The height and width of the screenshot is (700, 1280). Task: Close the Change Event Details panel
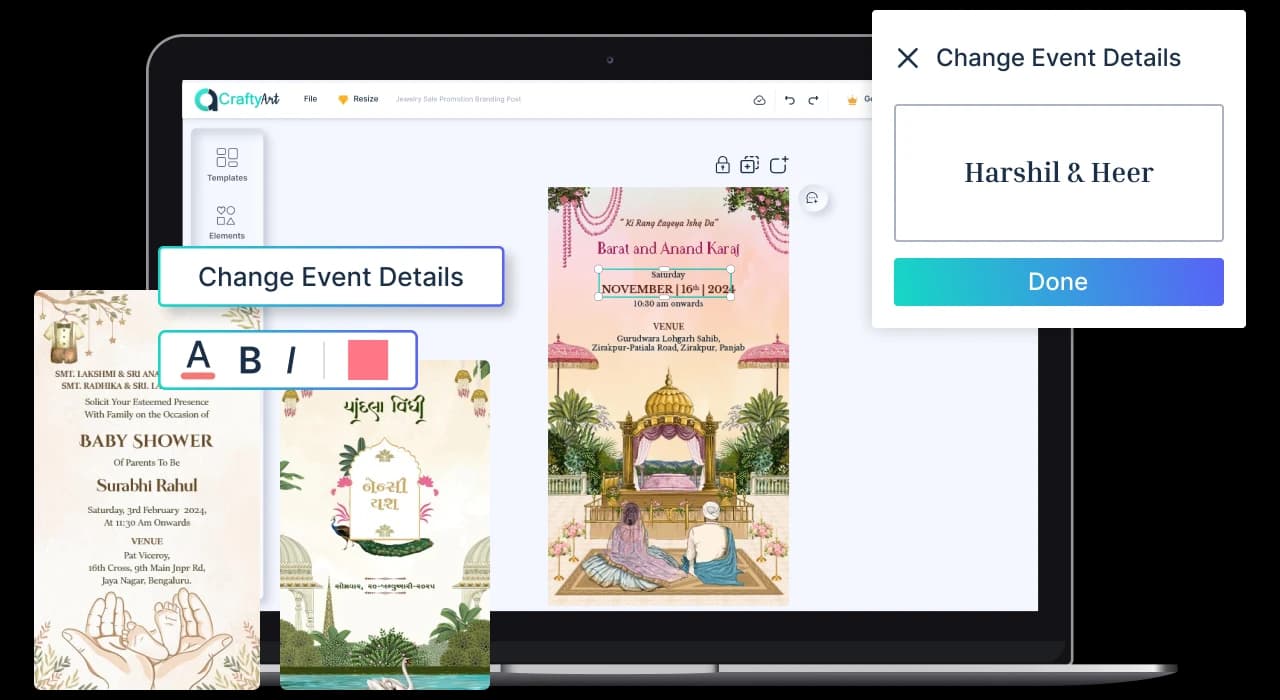[907, 58]
